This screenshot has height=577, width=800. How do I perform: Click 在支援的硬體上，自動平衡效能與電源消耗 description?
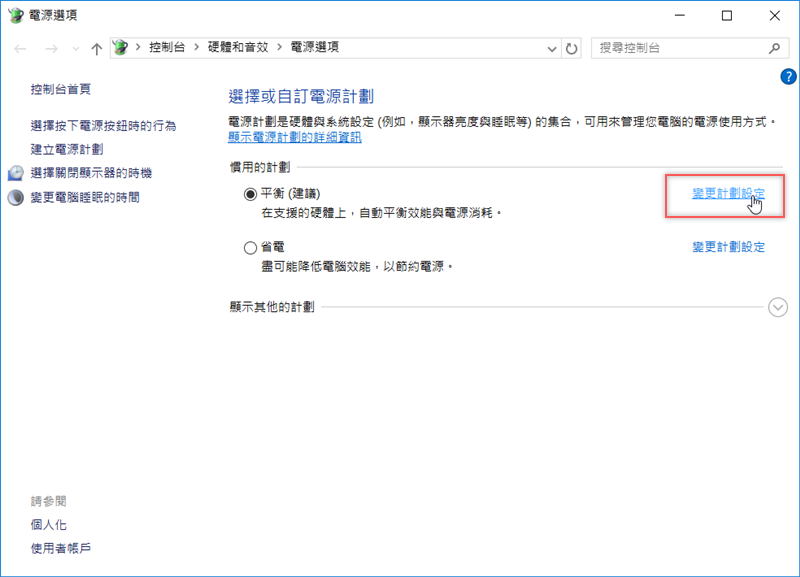382,213
